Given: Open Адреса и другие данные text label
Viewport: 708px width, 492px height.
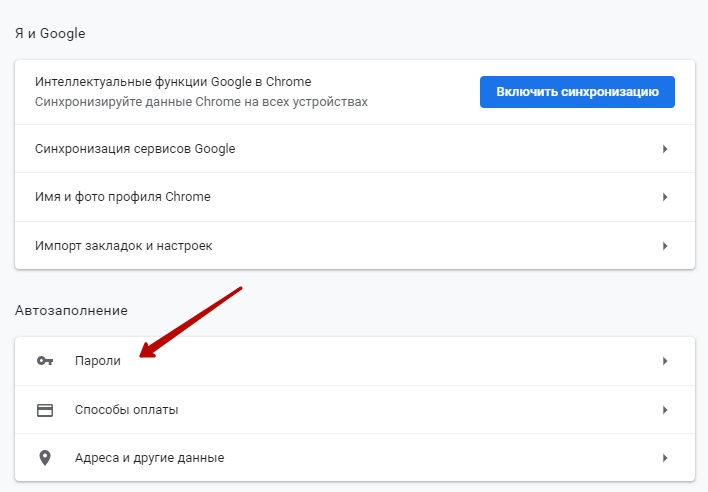Looking at the screenshot, I should click(149, 458).
